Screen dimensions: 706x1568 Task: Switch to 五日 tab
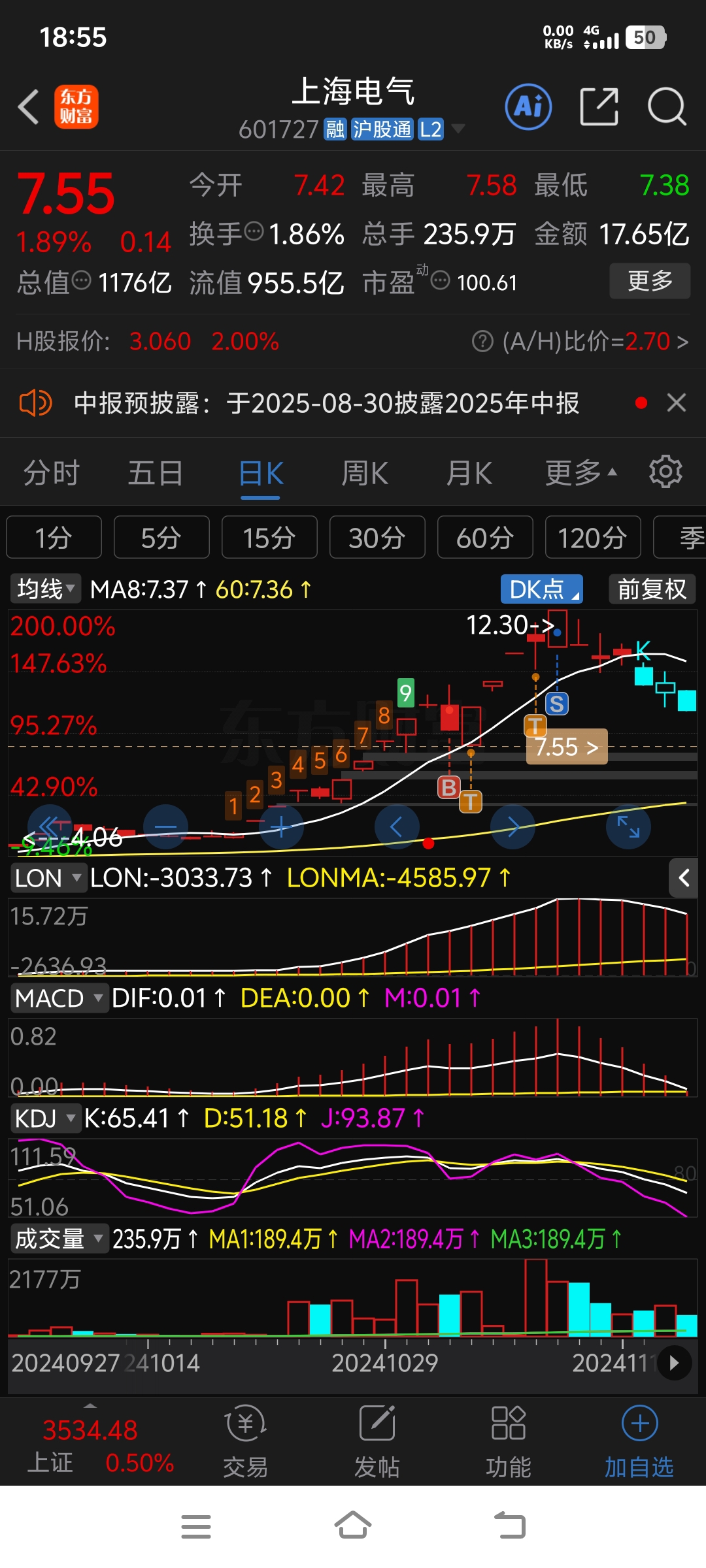tap(156, 472)
